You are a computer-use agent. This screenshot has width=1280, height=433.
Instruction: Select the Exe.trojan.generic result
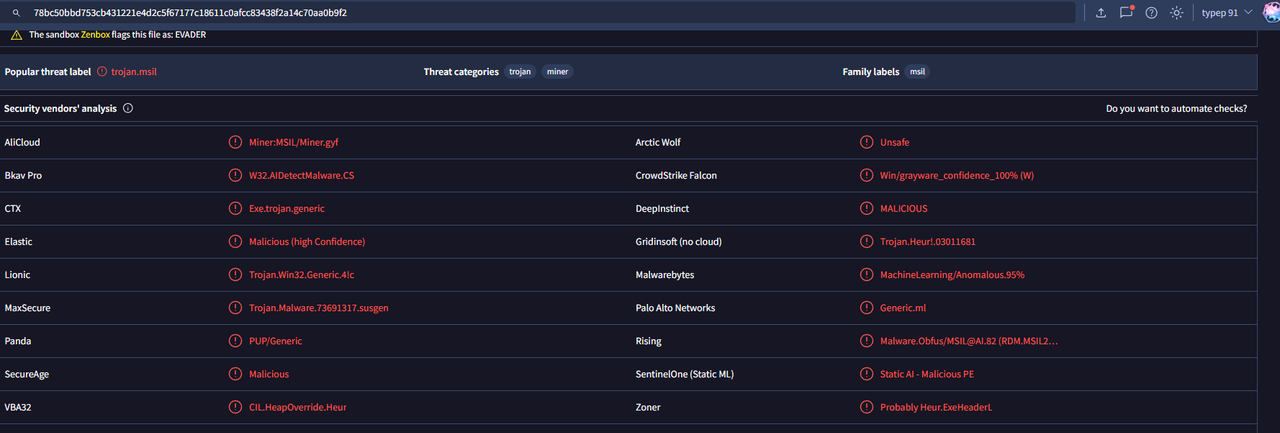[287, 208]
